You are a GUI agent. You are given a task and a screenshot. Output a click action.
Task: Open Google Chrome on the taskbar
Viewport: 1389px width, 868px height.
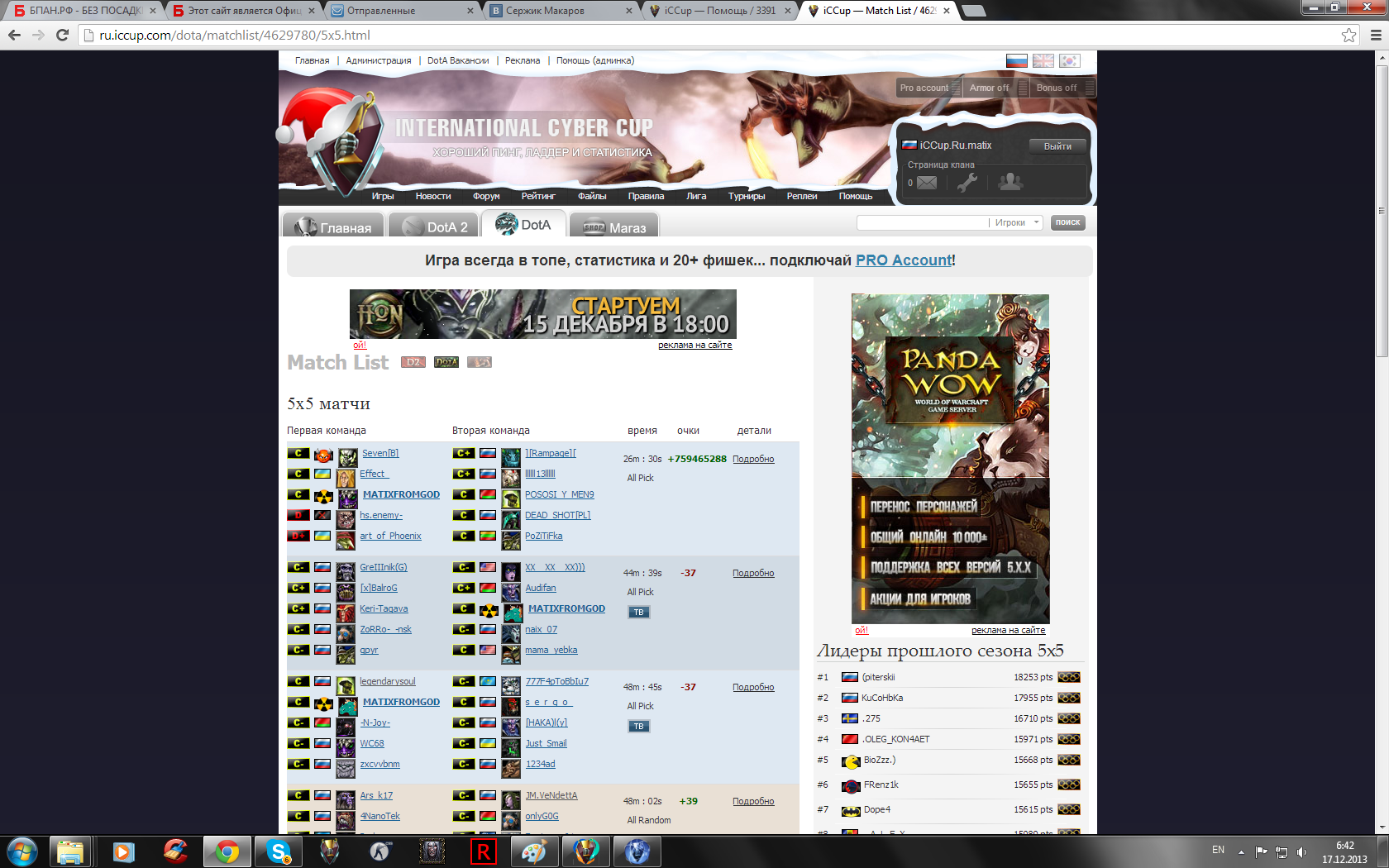pos(227,851)
